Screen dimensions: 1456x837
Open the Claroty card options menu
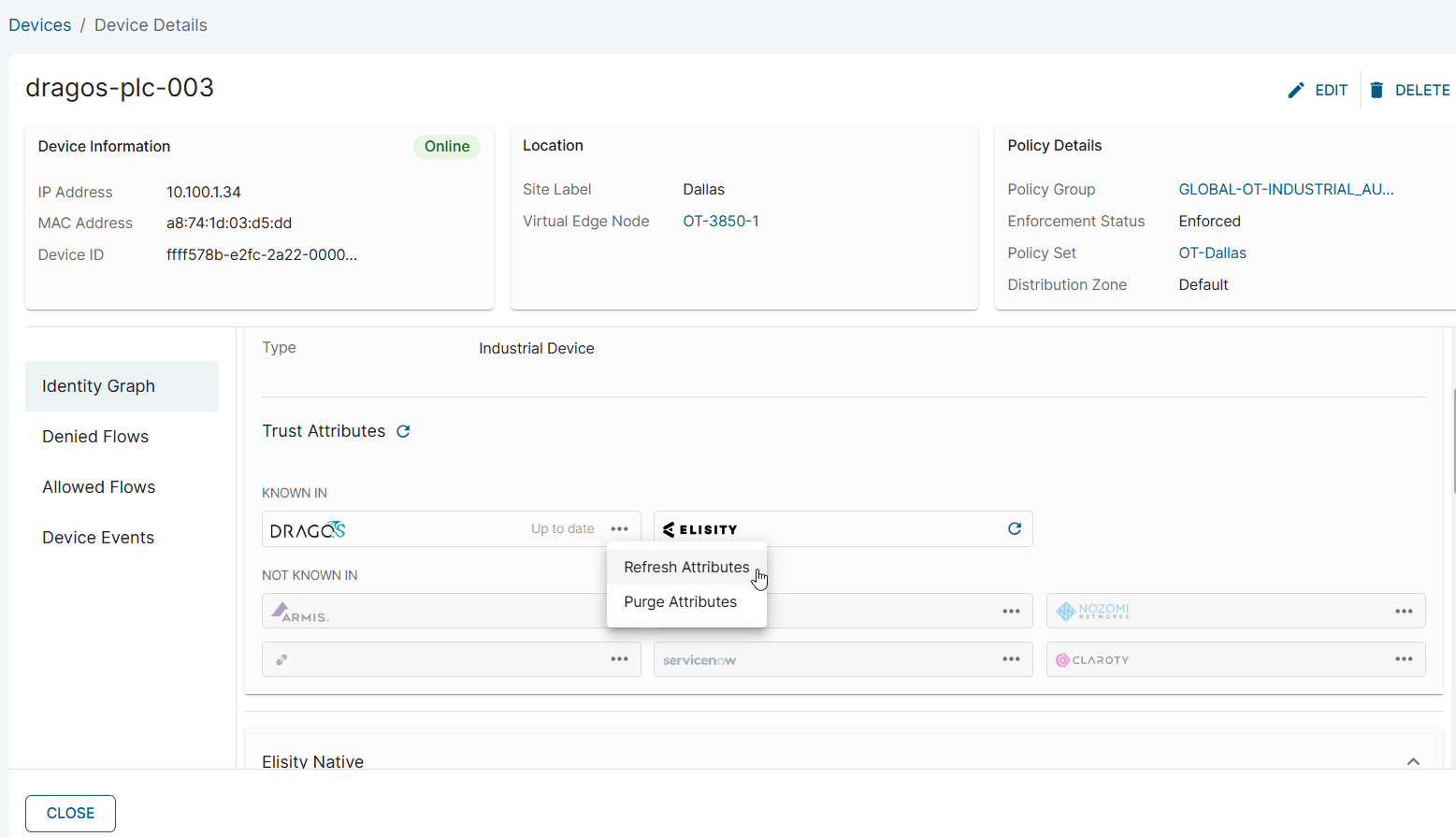tap(1404, 659)
